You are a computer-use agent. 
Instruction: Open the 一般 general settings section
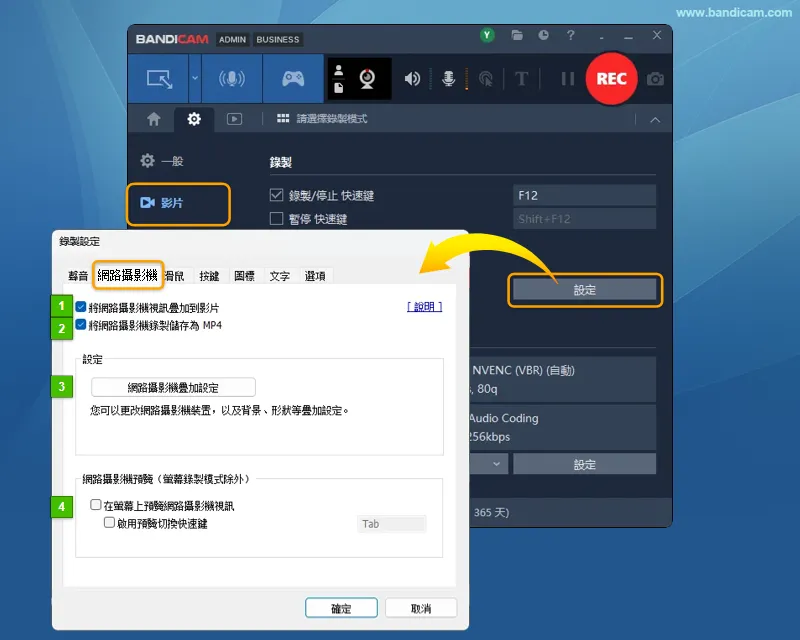pos(162,161)
